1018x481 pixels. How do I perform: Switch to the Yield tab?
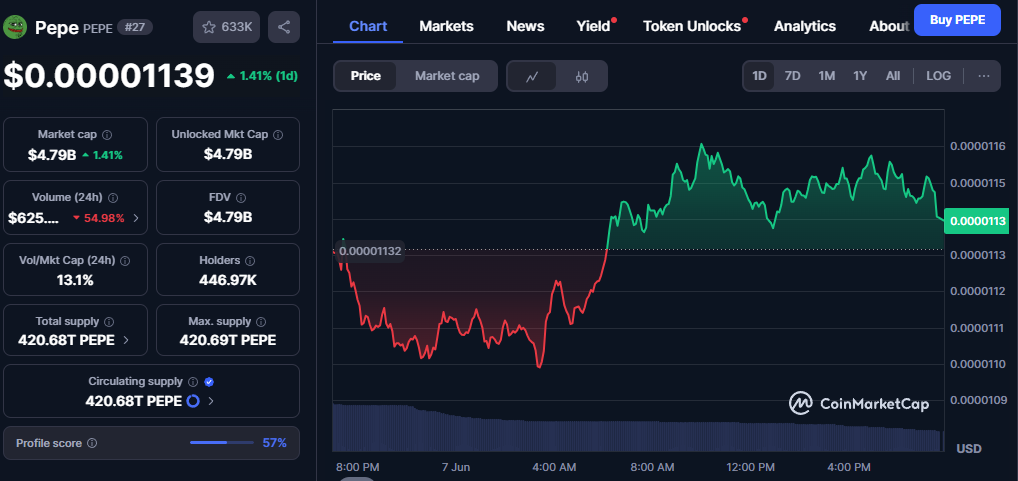(x=593, y=27)
